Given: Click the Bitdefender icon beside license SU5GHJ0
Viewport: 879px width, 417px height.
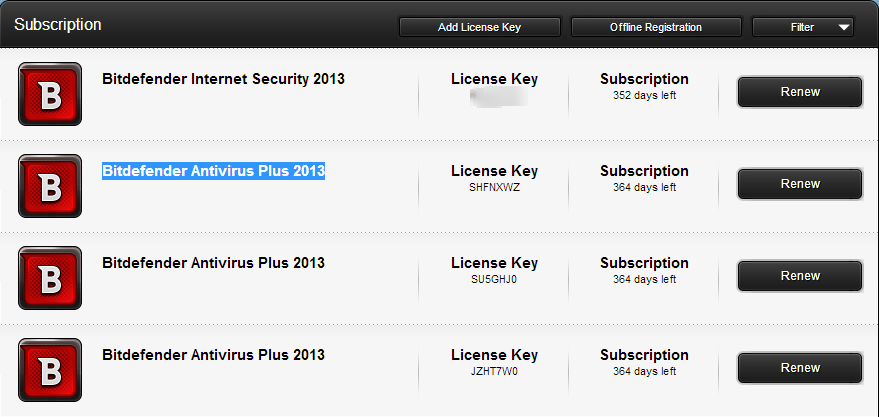Looking at the screenshot, I should tap(50, 277).
